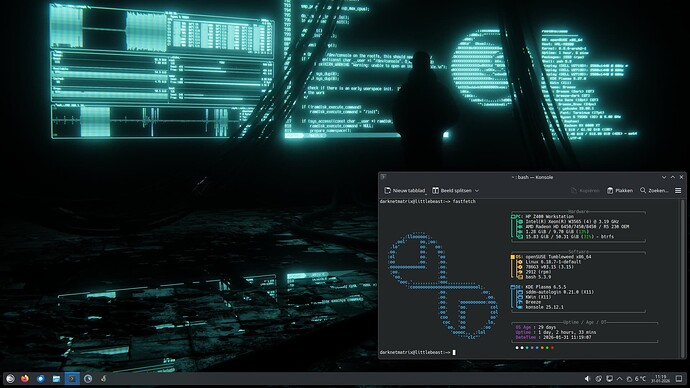Expand the hidden system tray icons arrow
Image resolution: width=690 pixels, height=388 pixels.
click(620, 379)
